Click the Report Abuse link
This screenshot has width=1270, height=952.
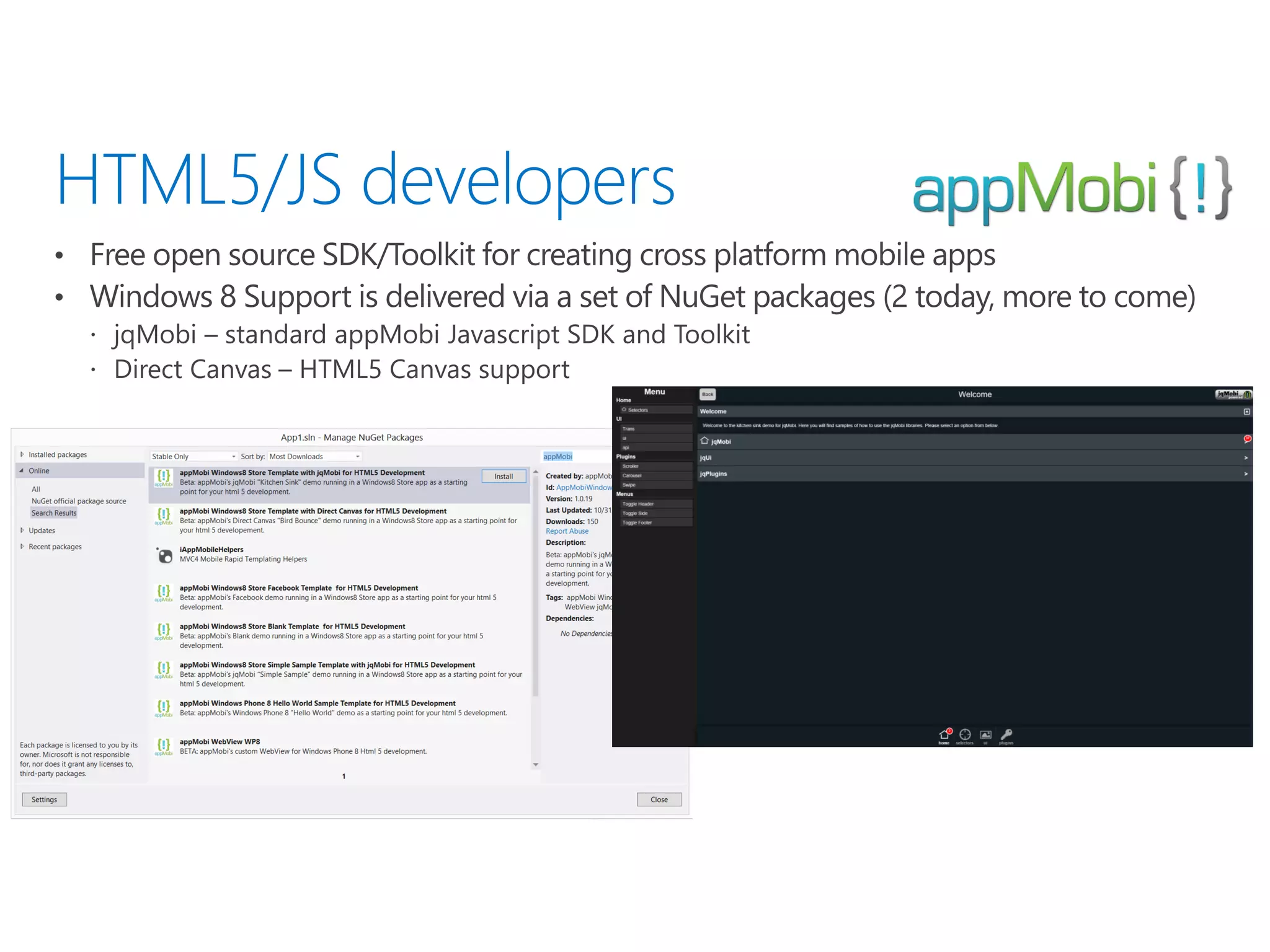(x=567, y=531)
